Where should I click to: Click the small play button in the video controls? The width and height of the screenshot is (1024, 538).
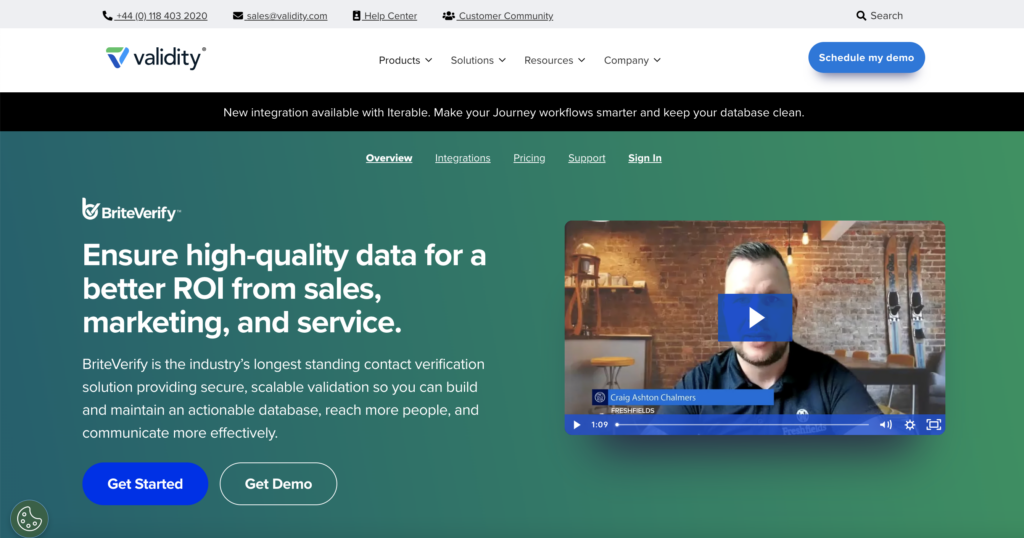pos(577,425)
